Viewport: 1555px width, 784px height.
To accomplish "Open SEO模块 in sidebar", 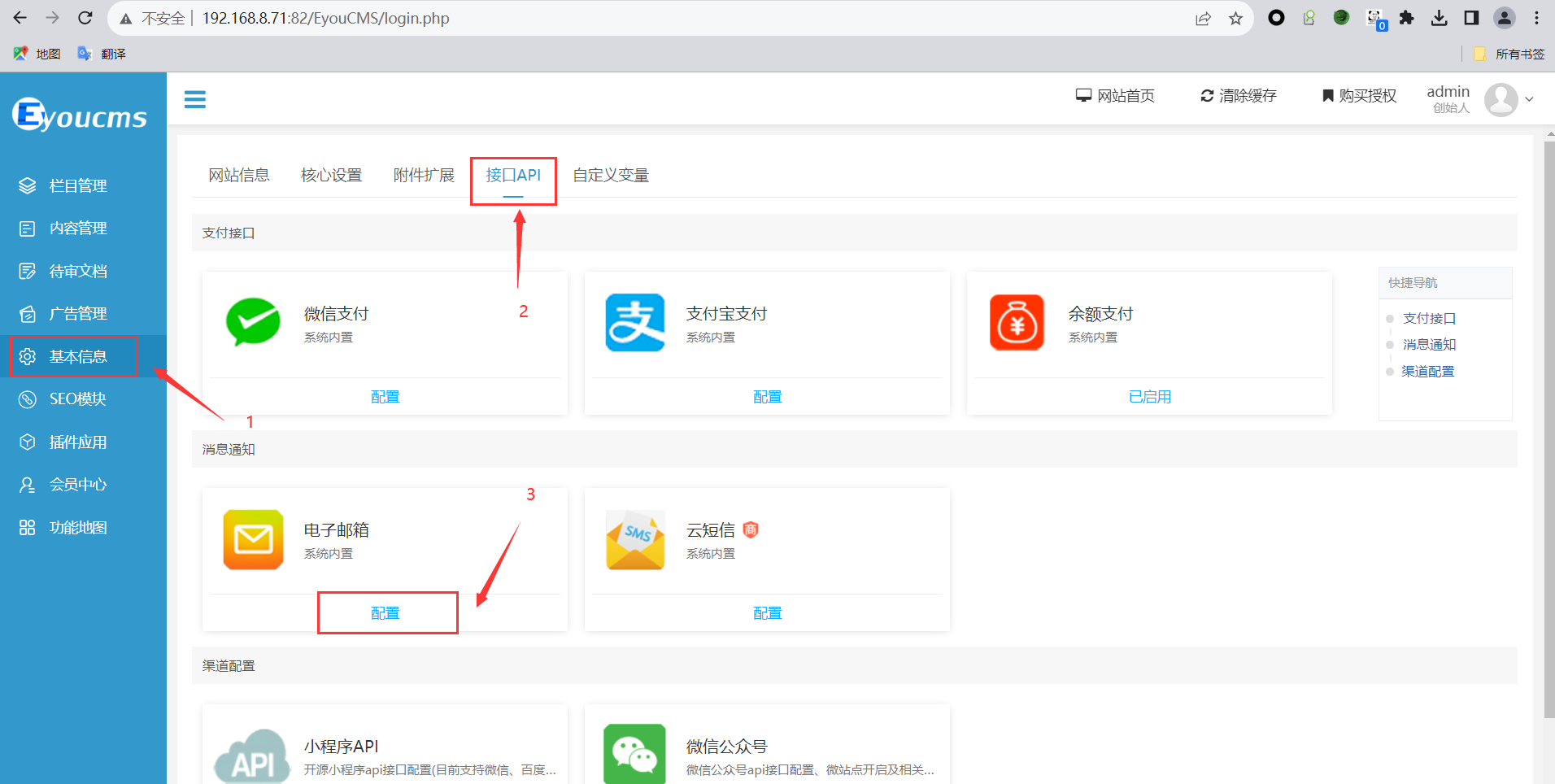I will point(83,399).
